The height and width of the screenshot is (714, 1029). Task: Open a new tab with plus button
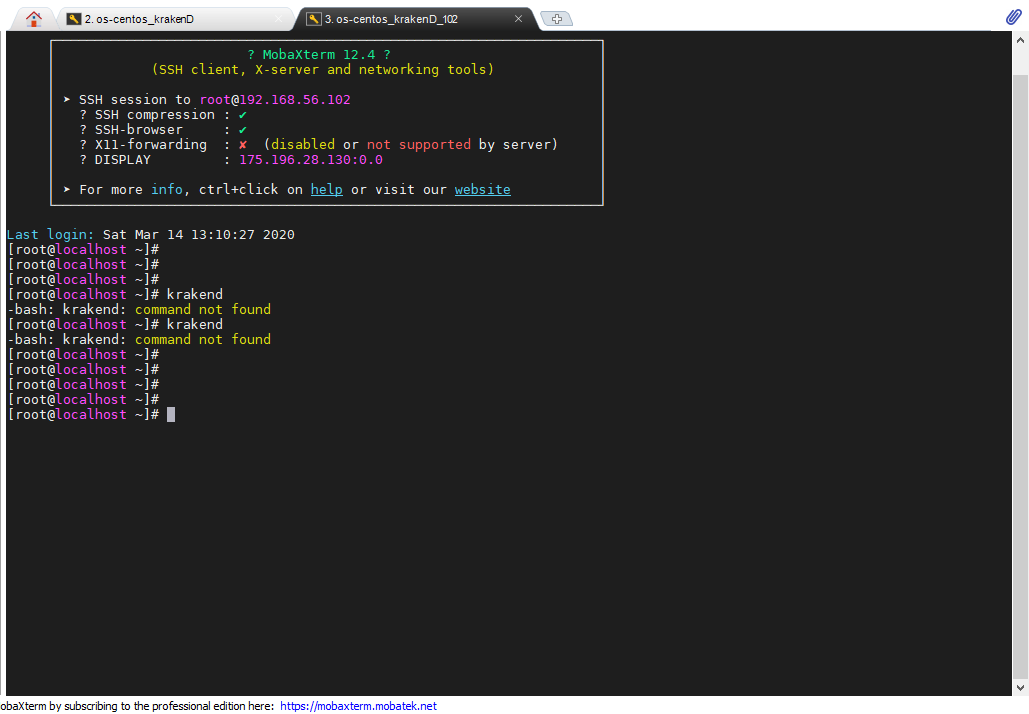click(x=556, y=19)
